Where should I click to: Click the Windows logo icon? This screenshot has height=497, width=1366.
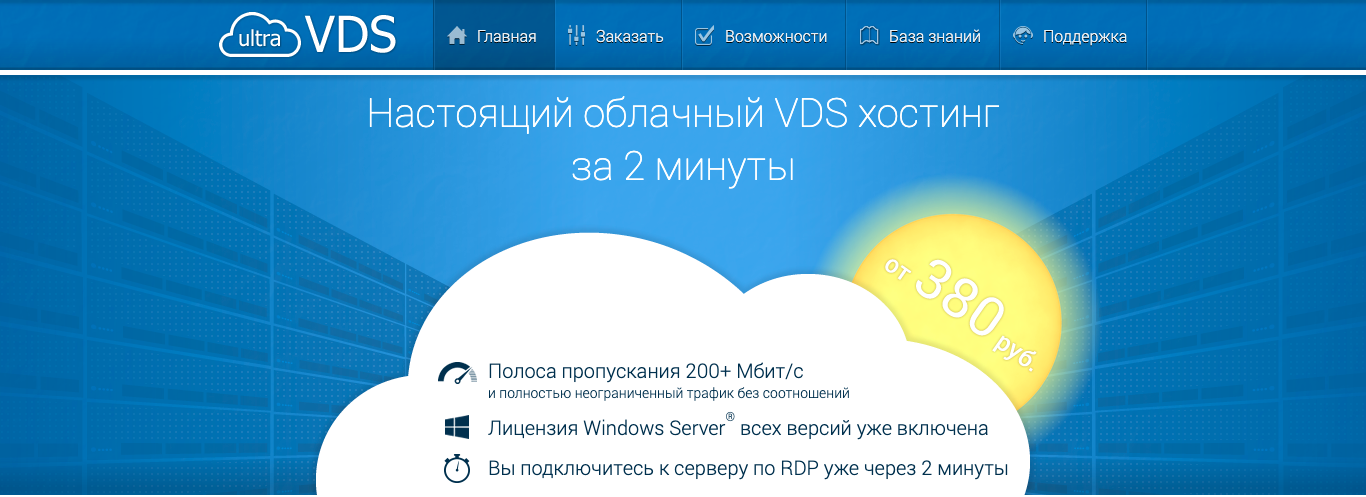click(457, 428)
